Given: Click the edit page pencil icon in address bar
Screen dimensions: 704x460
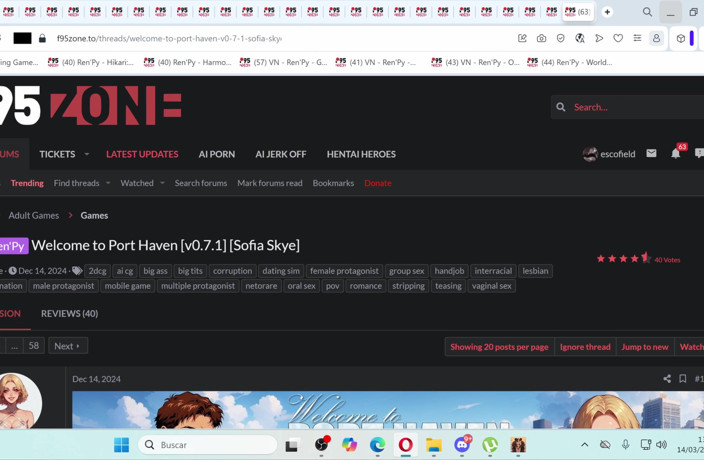Looking at the screenshot, I should pos(522,39).
